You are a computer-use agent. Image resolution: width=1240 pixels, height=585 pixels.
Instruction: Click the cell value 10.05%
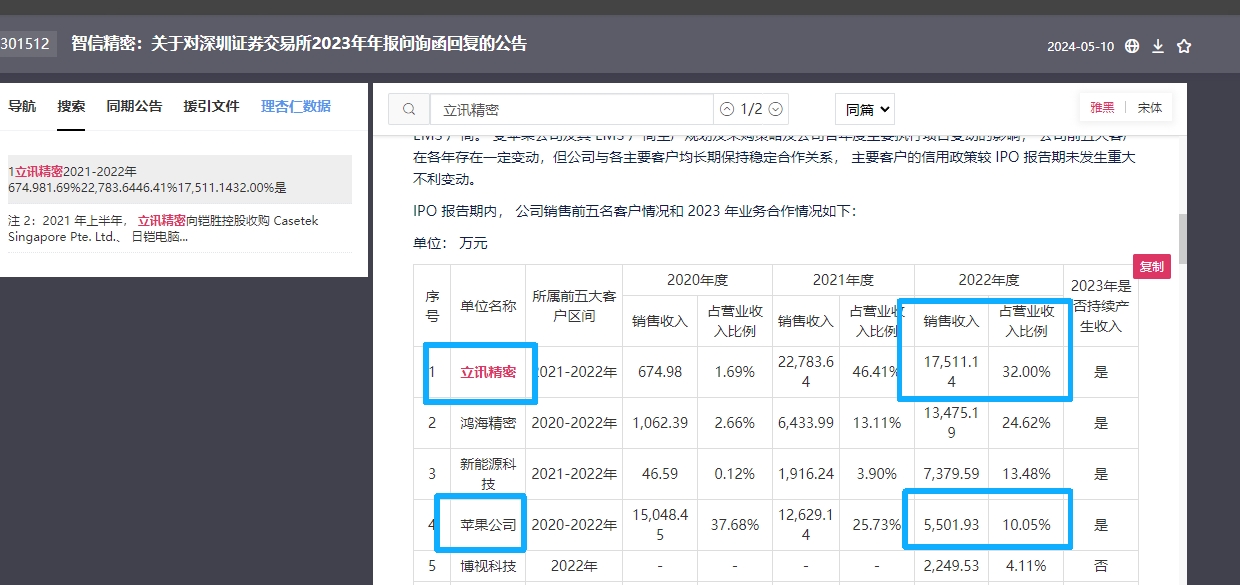click(x=1026, y=525)
